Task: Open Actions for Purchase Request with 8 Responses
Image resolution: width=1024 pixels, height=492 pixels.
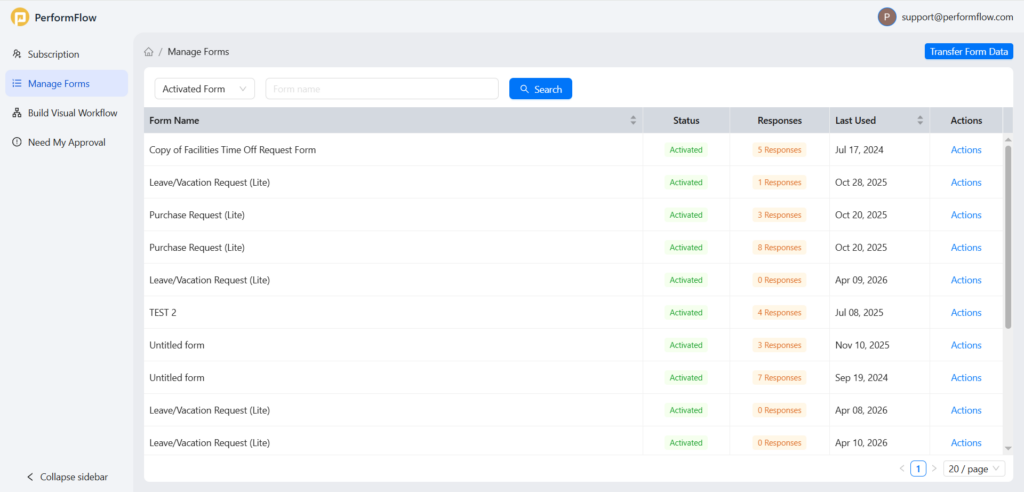Action: click(x=966, y=248)
